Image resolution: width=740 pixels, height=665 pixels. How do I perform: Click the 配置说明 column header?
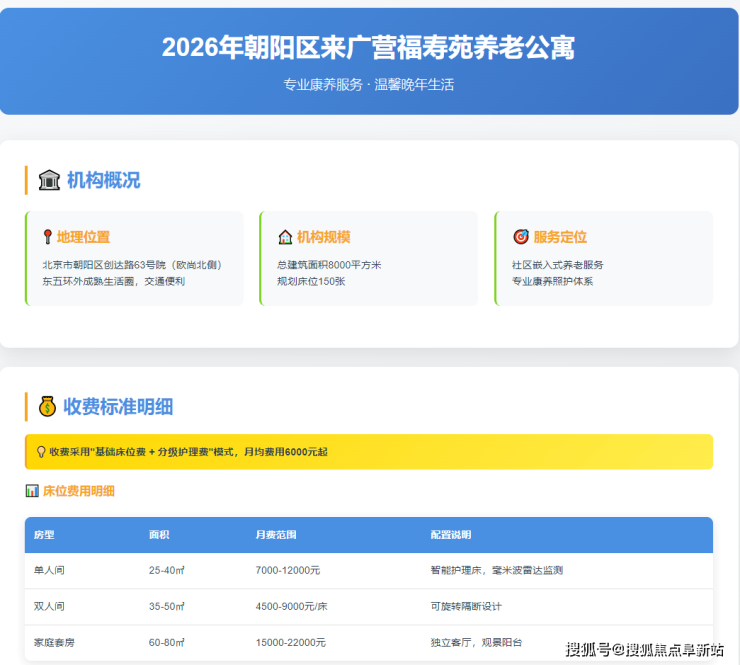click(450, 535)
